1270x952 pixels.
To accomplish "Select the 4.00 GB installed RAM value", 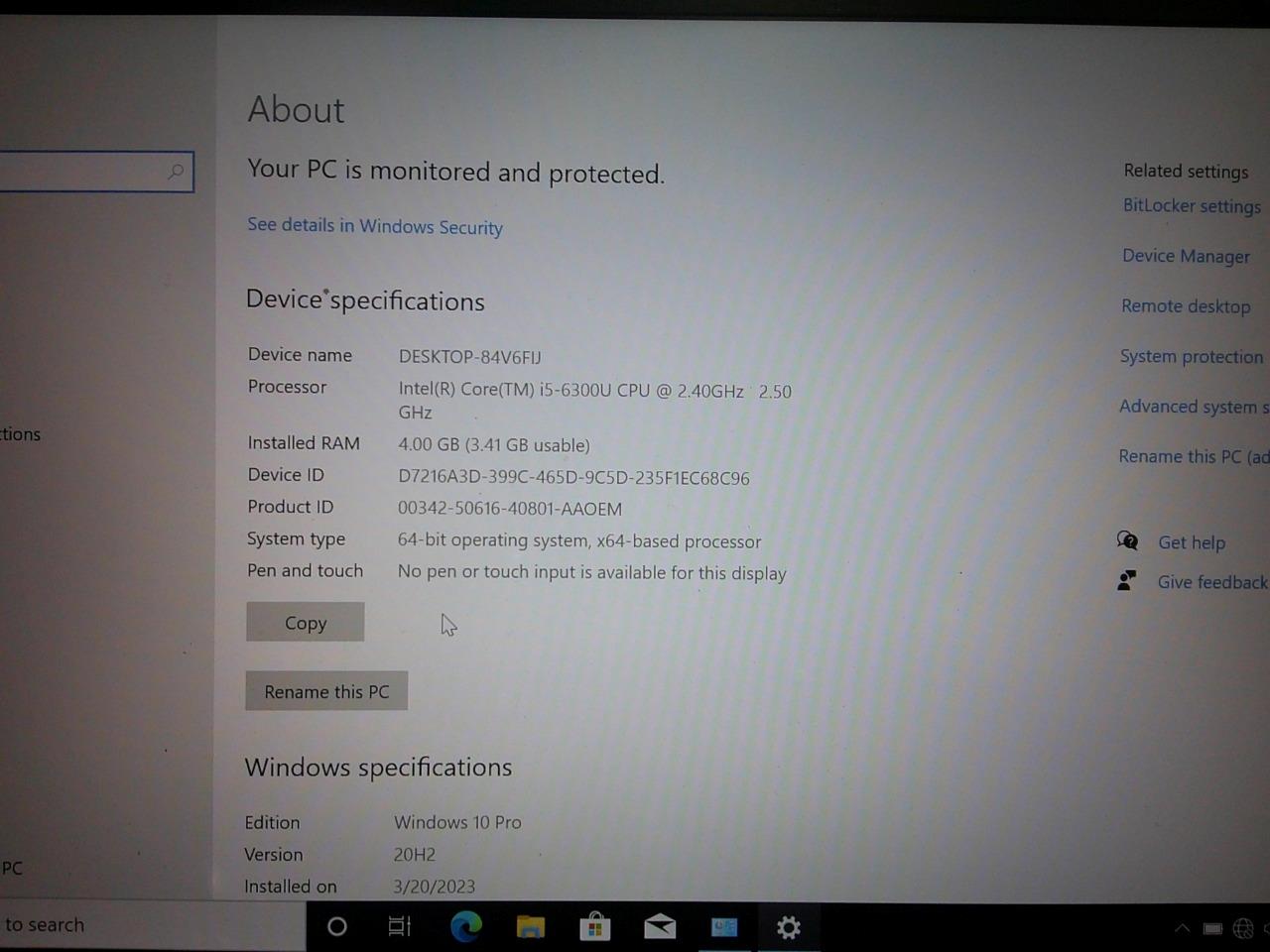I will pos(494,444).
